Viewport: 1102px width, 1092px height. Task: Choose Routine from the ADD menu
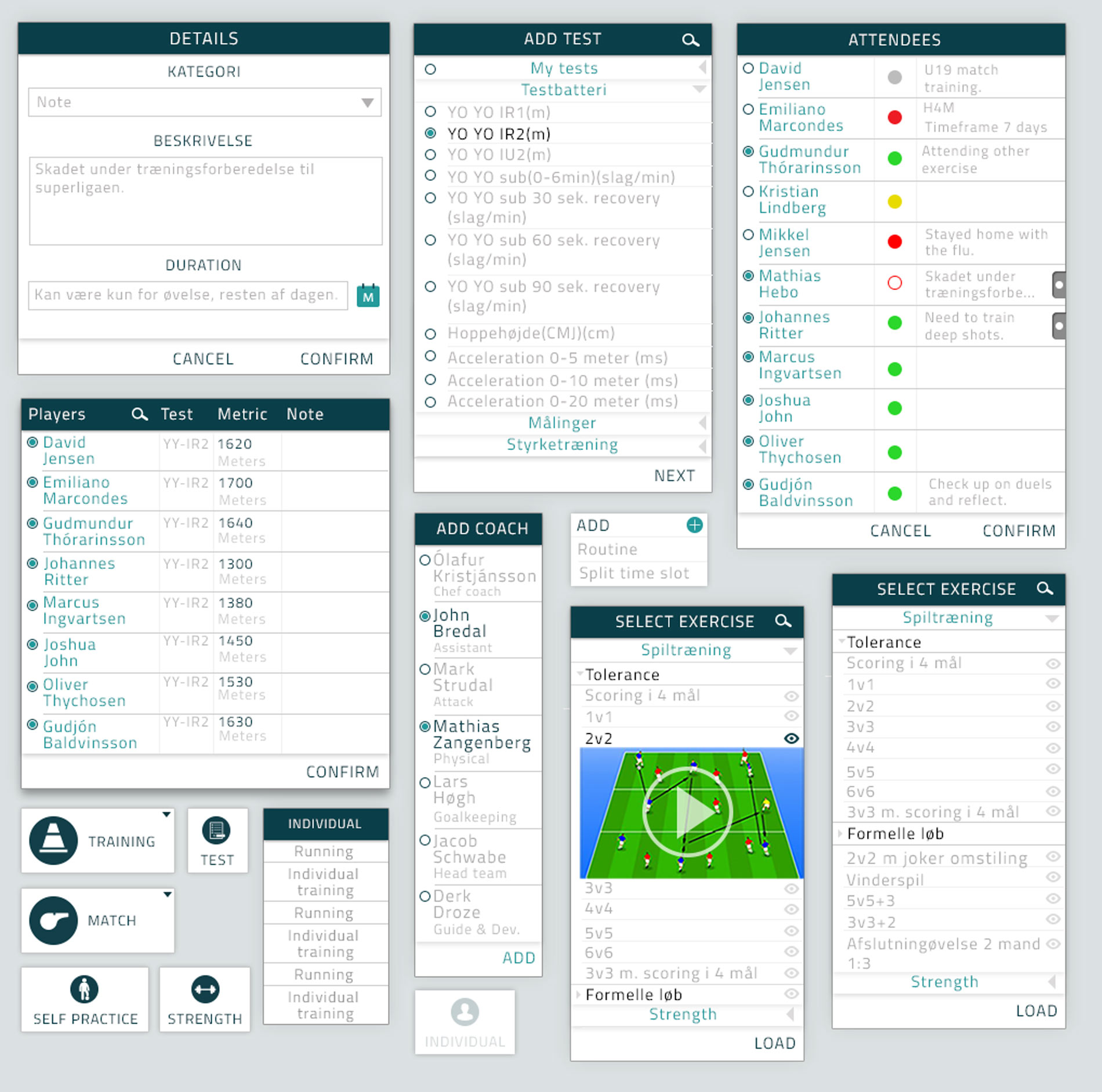(x=607, y=549)
